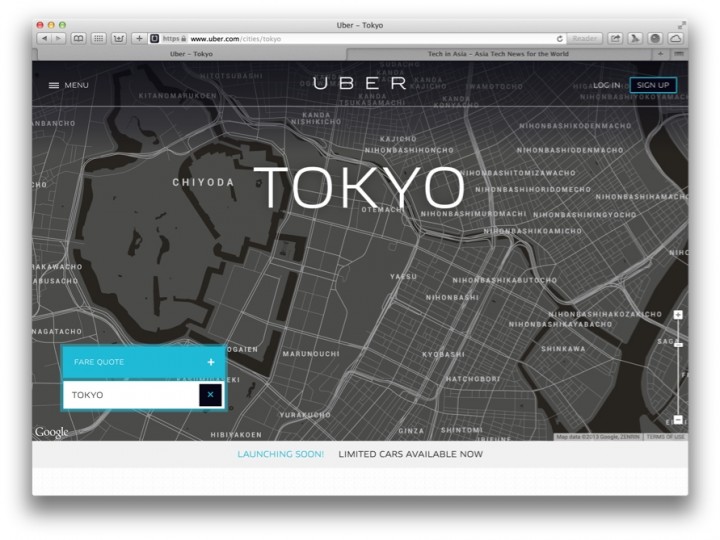
Task: Reload the page with refresh icon
Action: coord(559,39)
